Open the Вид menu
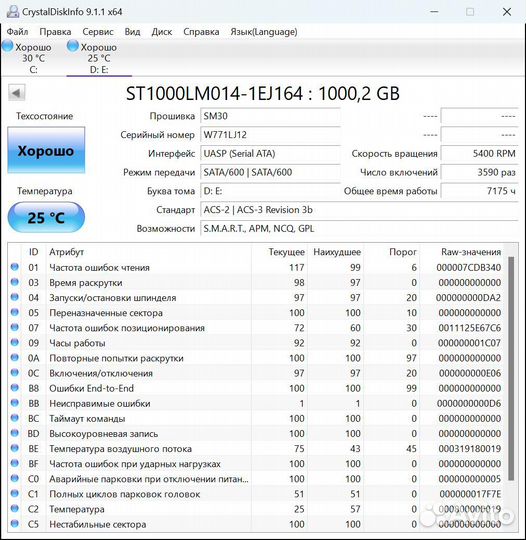Viewport: 526px width, 540px height. (x=132, y=32)
